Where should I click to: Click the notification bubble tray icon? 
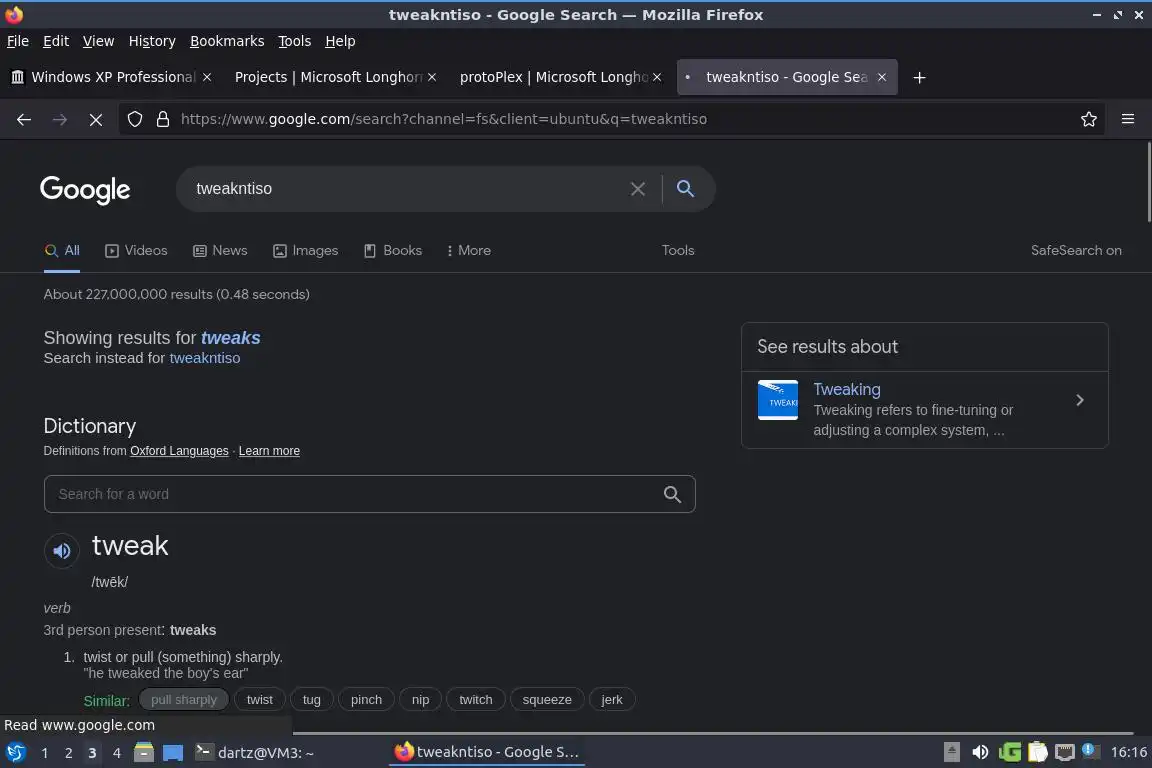pyautogui.click(x=1091, y=750)
